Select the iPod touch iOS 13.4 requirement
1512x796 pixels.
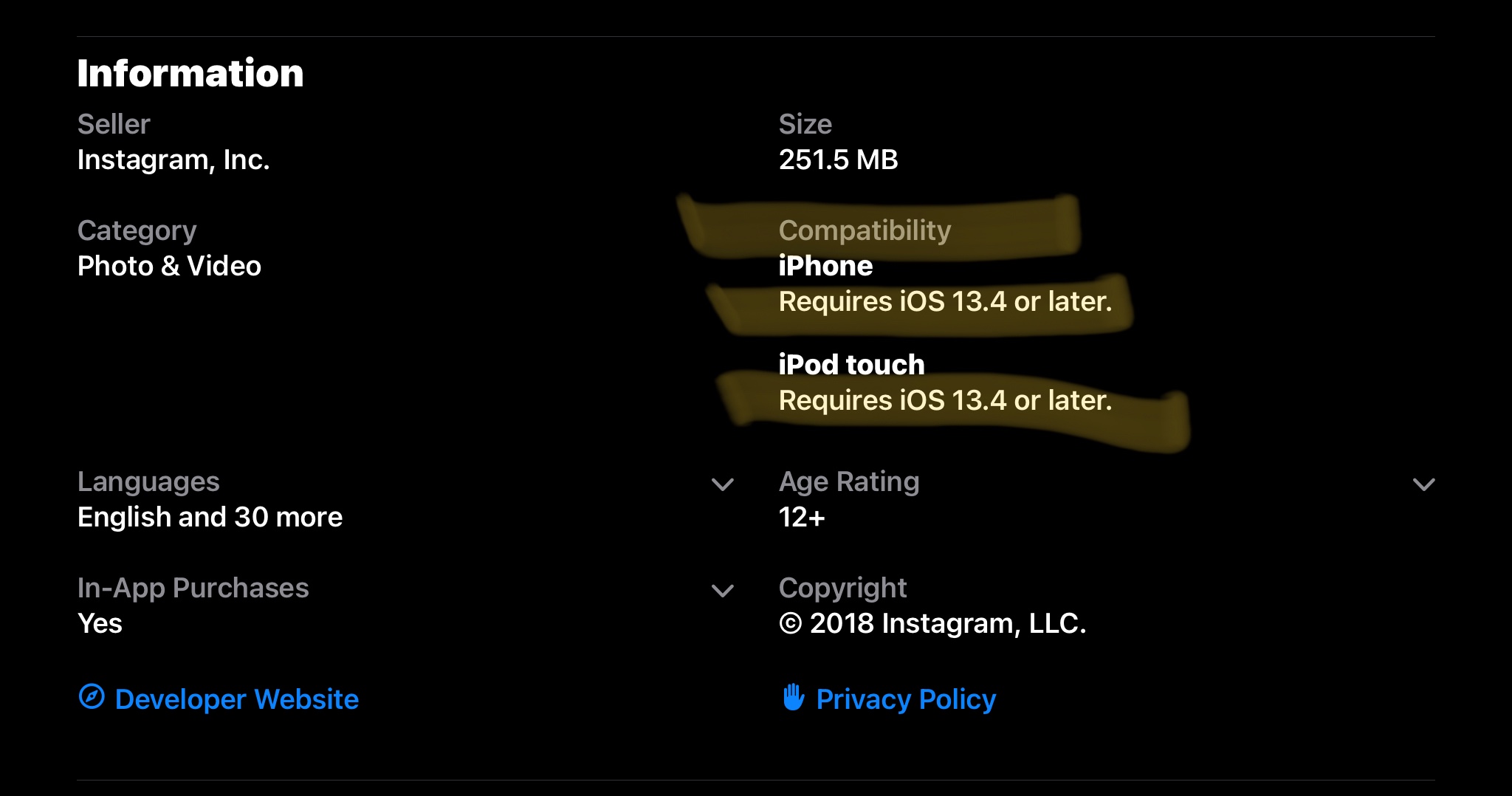pos(945,401)
